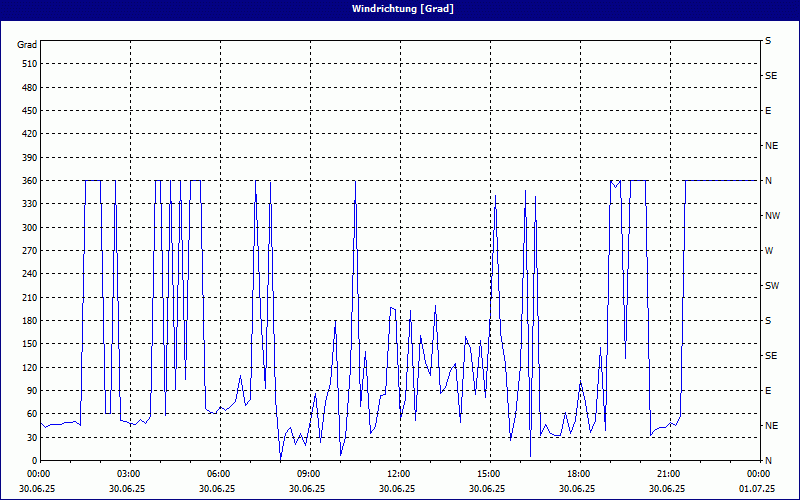This screenshot has height=500, width=800.
Task: Click the 06:00 time axis label
Action: (218, 473)
